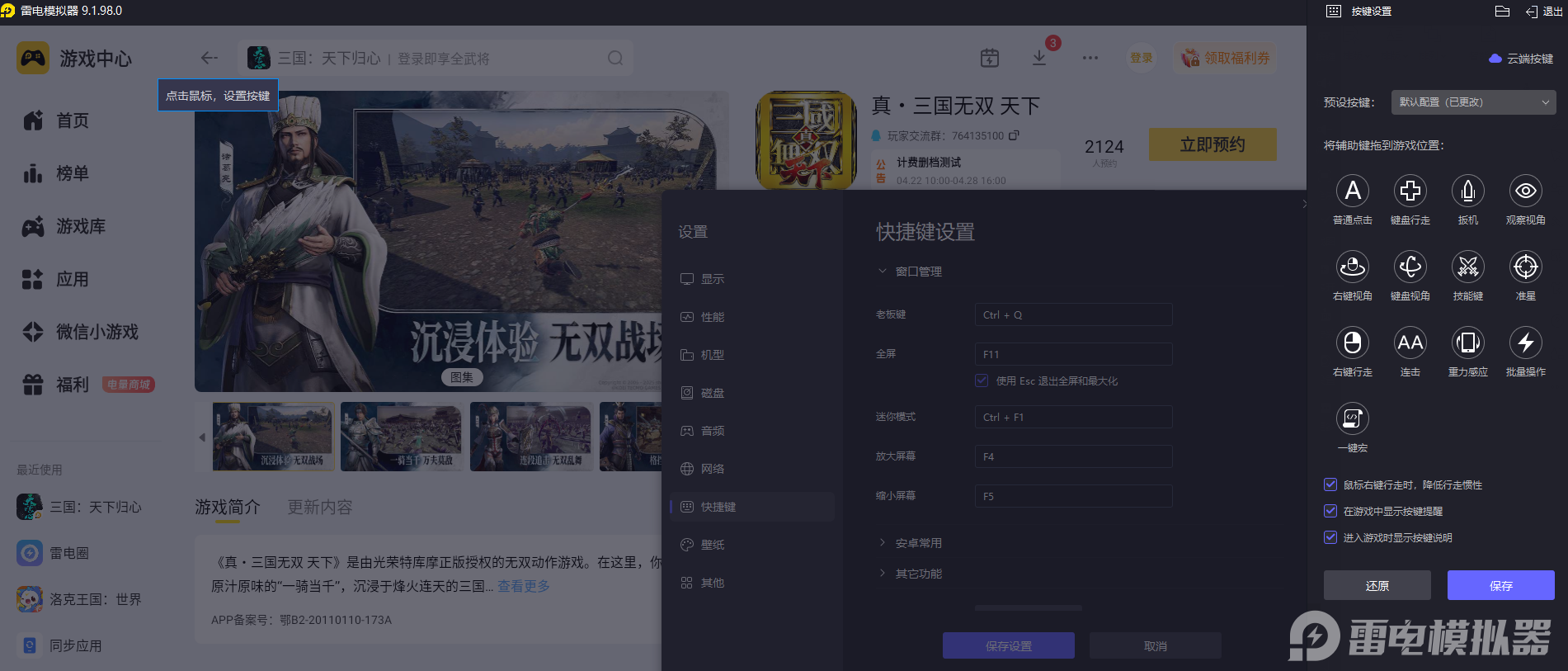Select the 准星 crosshair icon

(x=1525, y=267)
